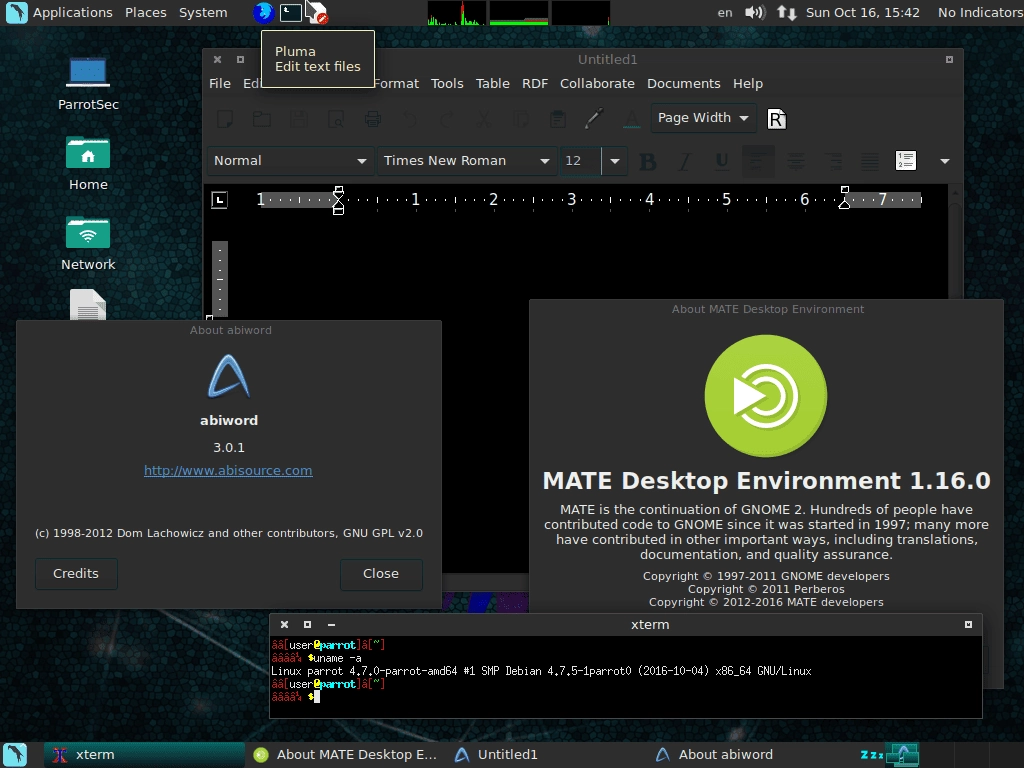Open the Applications menu in the top panel
The height and width of the screenshot is (768, 1024).
72,12
